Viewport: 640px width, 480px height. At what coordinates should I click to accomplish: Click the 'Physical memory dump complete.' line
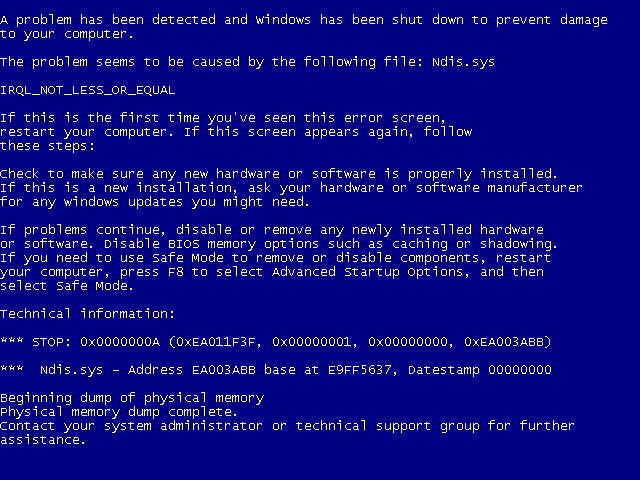(x=119, y=412)
